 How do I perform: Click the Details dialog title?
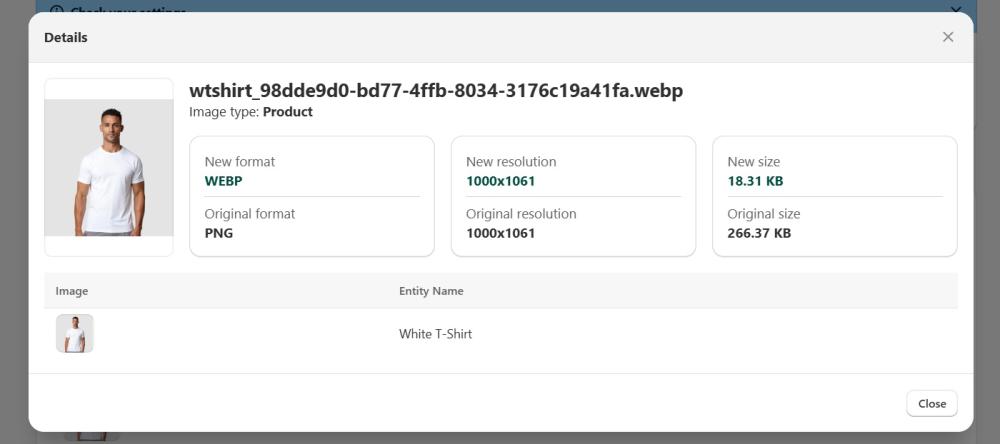(x=66, y=38)
